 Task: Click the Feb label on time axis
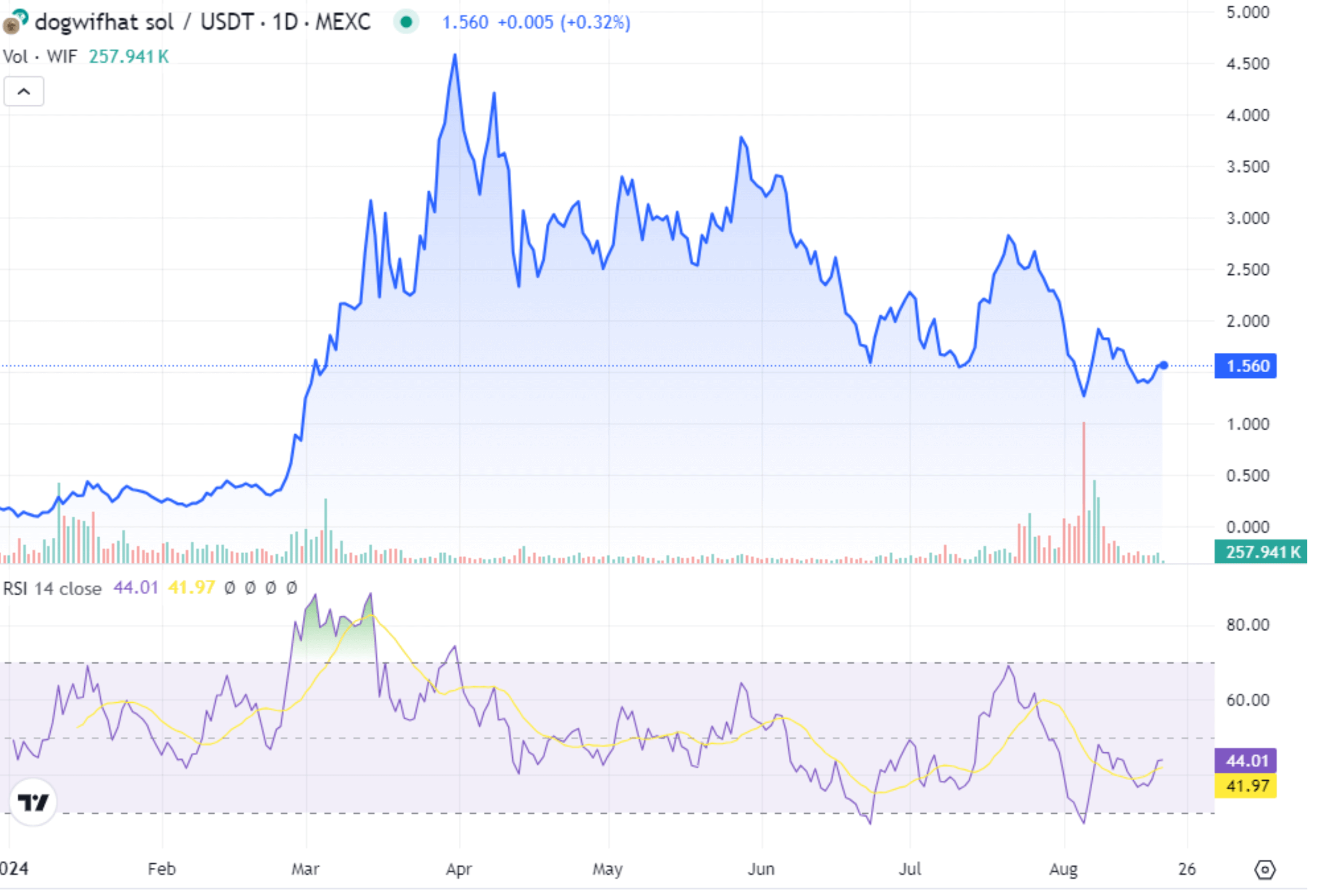pyautogui.click(x=162, y=869)
